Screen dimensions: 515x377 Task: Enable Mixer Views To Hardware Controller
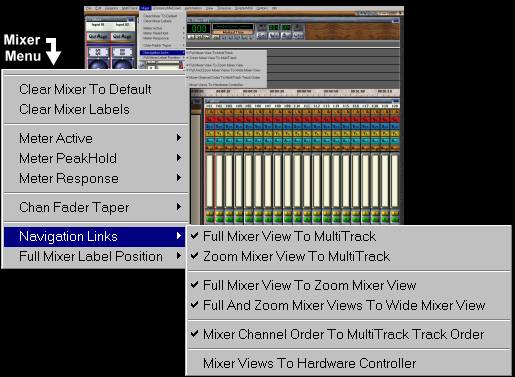point(349,363)
